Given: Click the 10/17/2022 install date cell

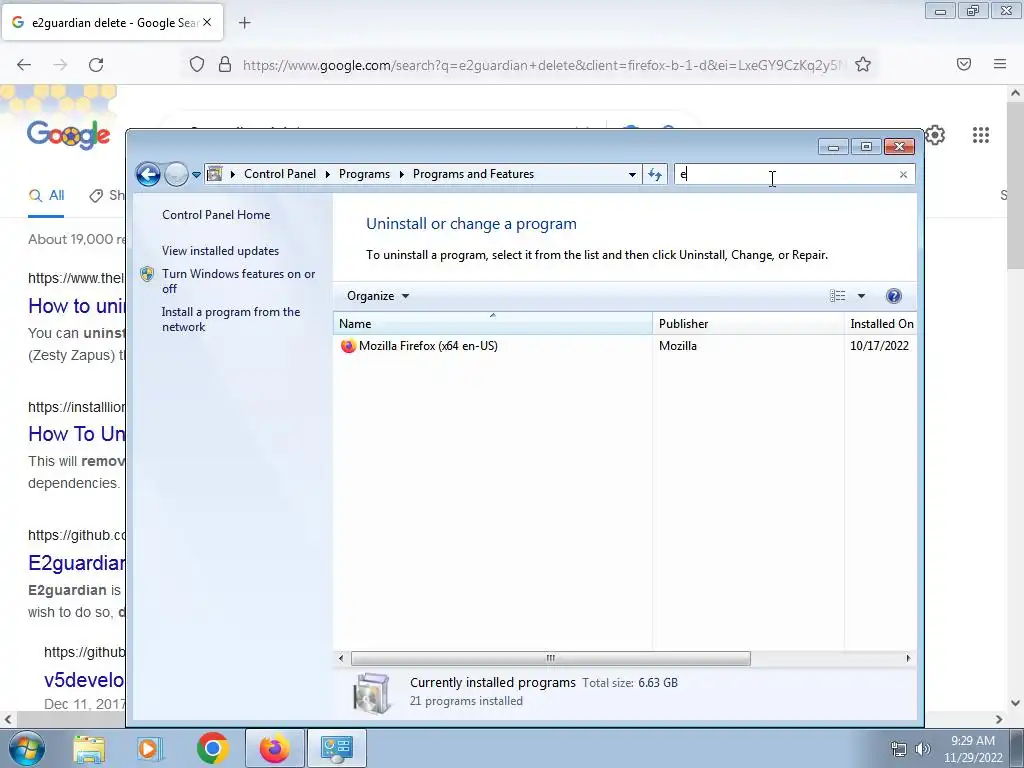Looking at the screenshot, I should coord(879,346).
